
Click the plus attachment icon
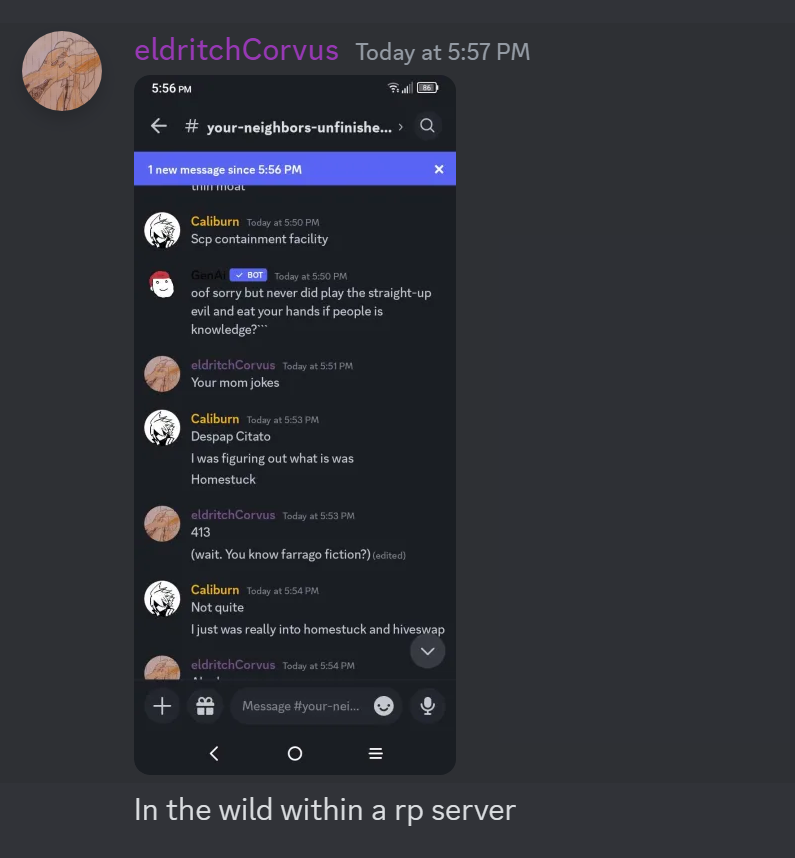162,706
